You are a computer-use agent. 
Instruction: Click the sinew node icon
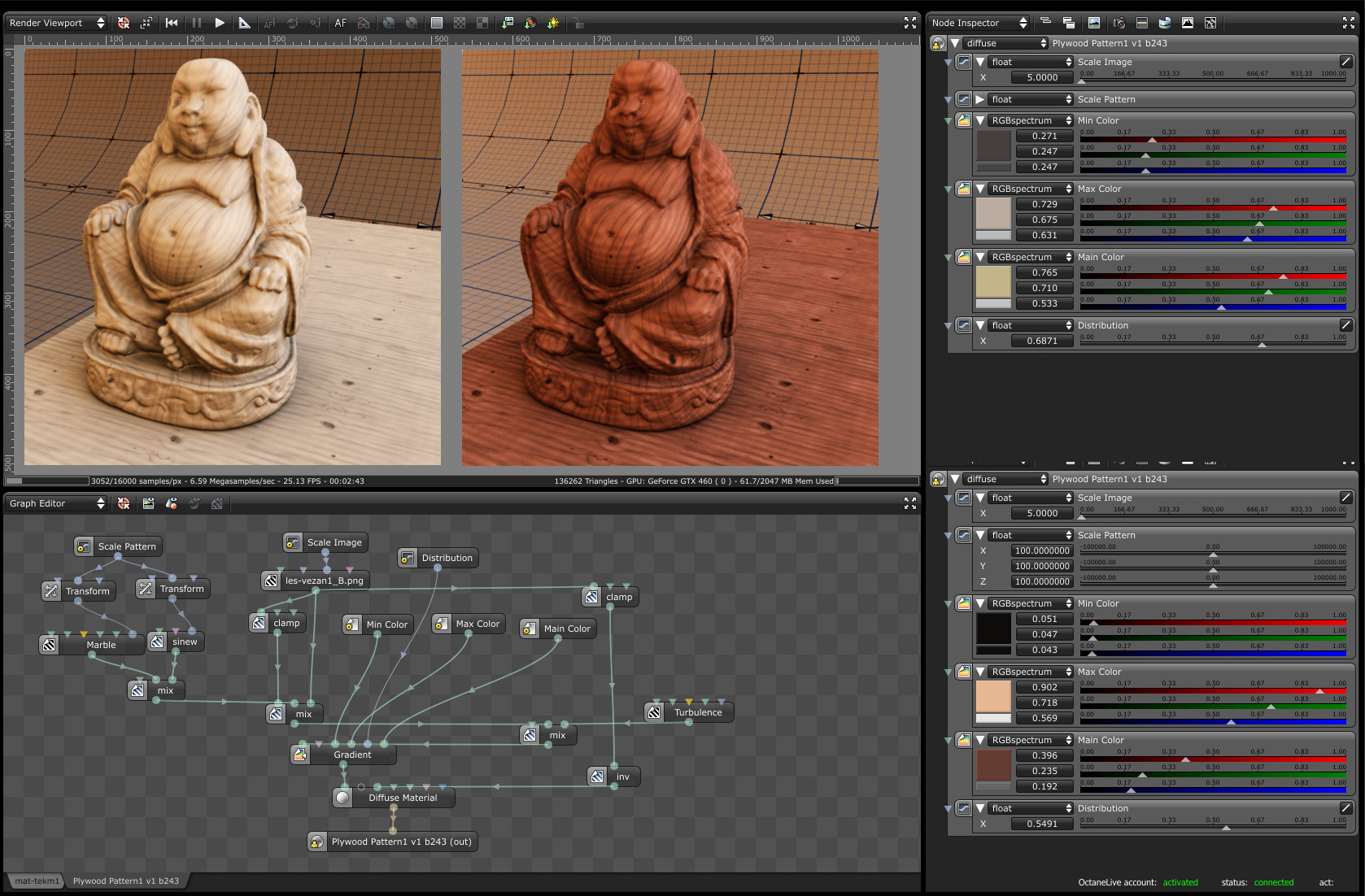coord(157,642)
